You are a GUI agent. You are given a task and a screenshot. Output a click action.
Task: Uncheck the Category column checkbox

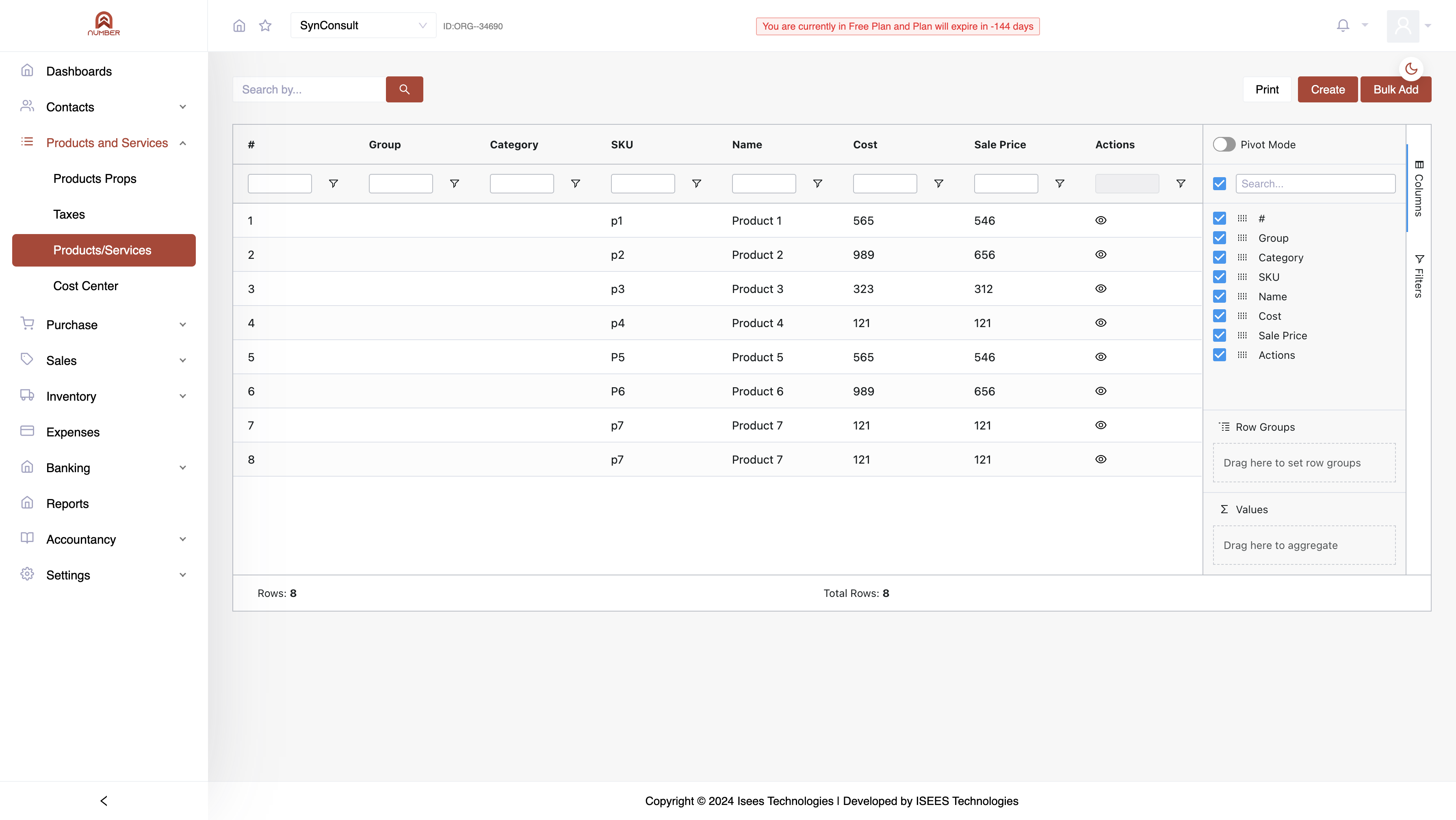(1219, 257)
